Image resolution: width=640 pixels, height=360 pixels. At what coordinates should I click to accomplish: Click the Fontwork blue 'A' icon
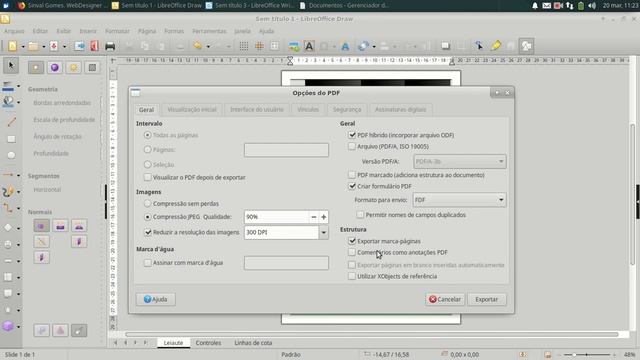[x=345, y=46]
